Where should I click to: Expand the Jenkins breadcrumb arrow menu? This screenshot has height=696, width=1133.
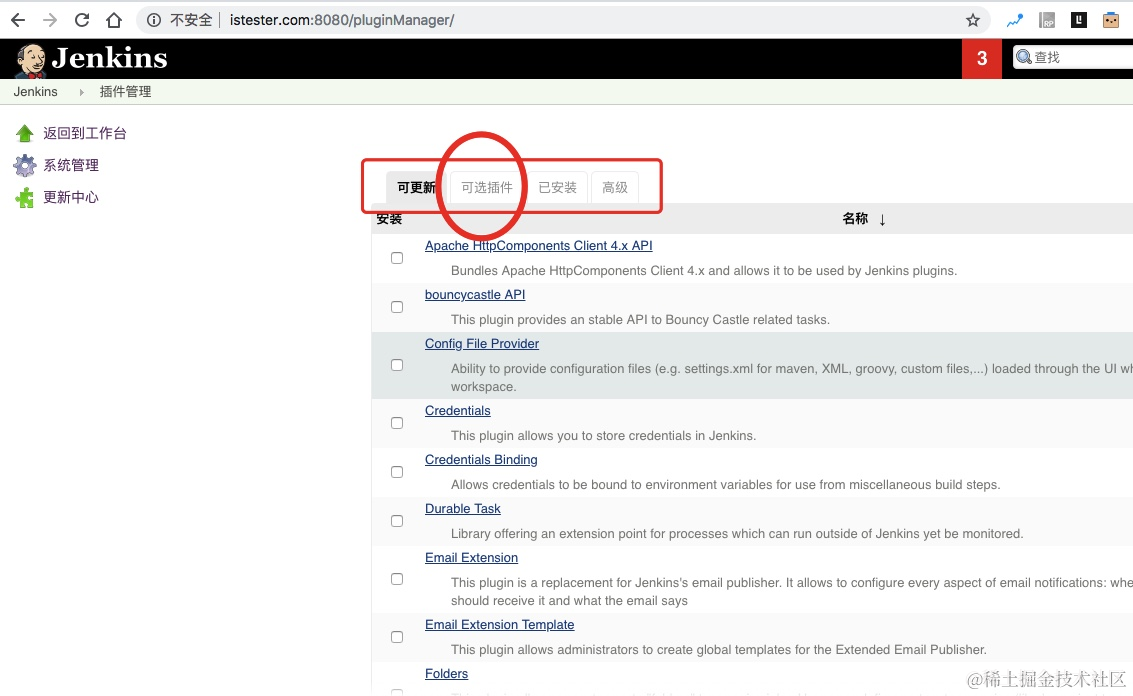pos(82,92)
